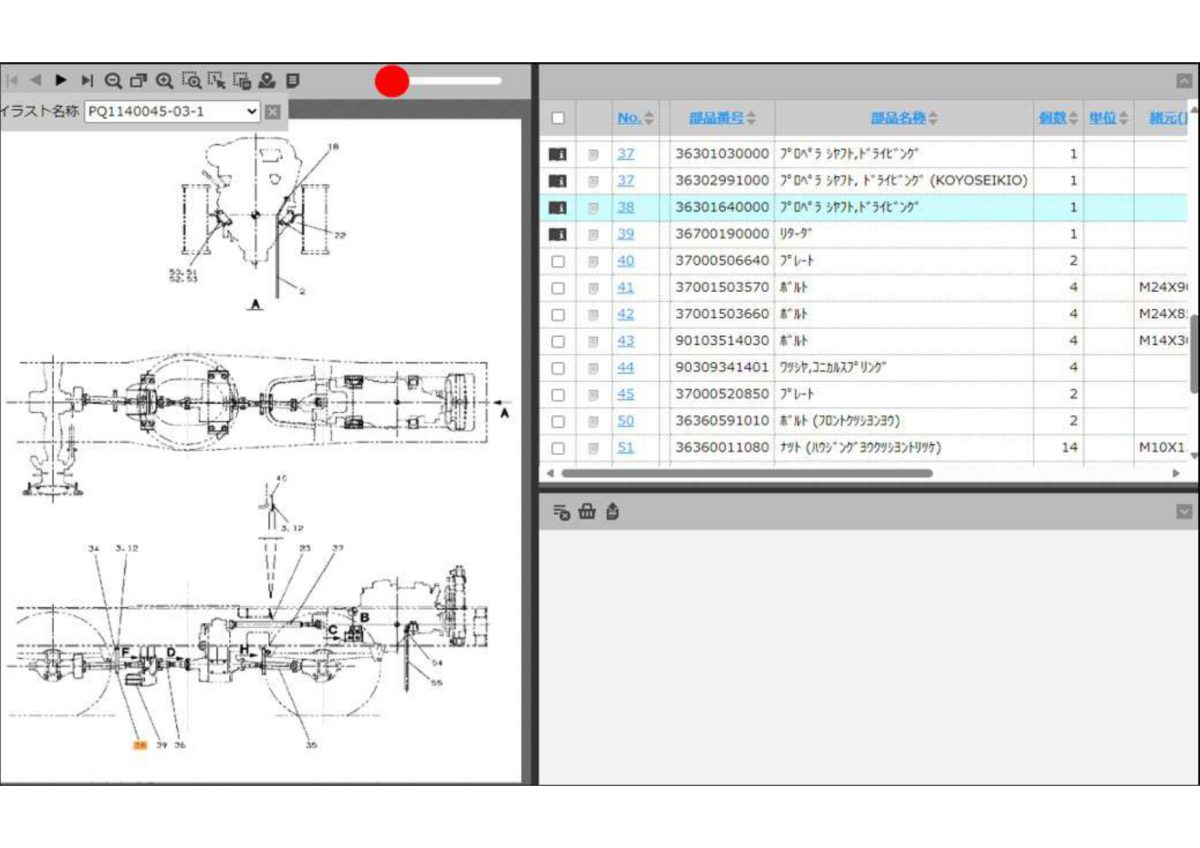Click the fit-to-window icon in illustration toolbar
This screenshot has width=1200, height=848.
coord(139,80)
